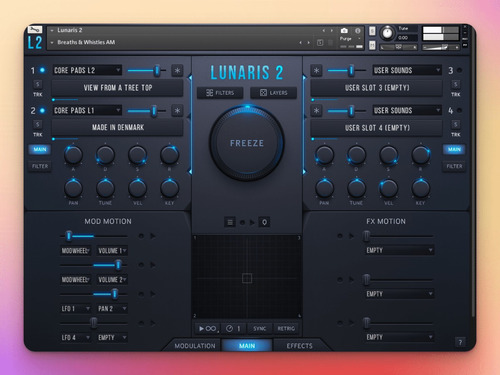Click MADE IN DENMARK sound name
Viewport: 500px width, 375px height.
118,128
